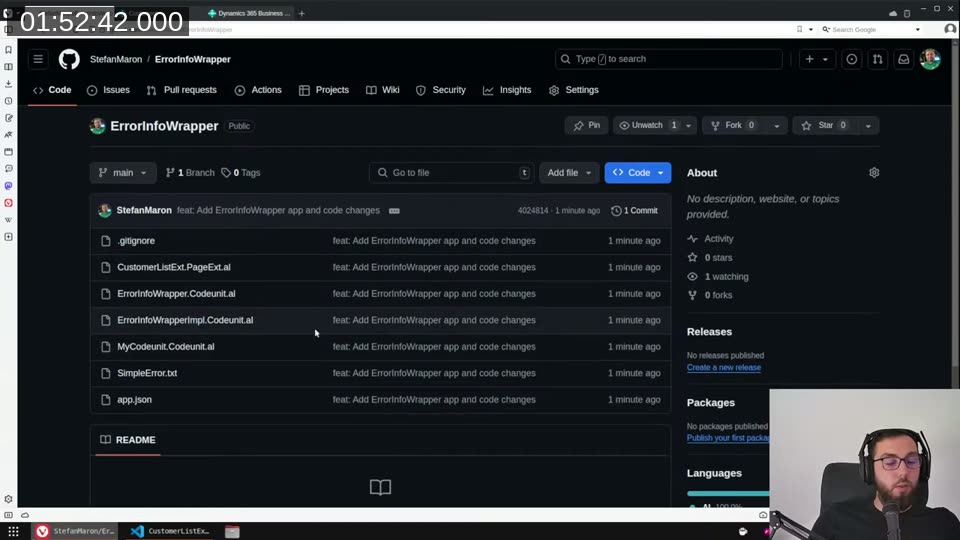
Task: Open Vivaldi notes panel icon
Action: 9,118
